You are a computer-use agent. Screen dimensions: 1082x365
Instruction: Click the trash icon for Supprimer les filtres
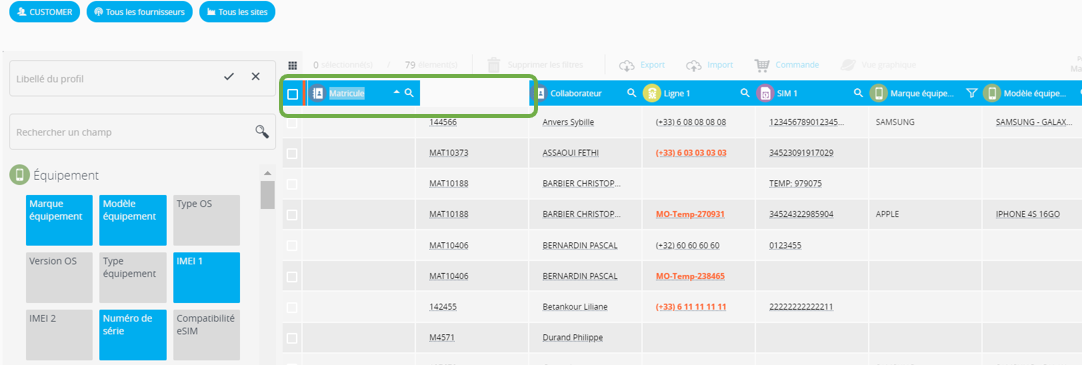493,65
